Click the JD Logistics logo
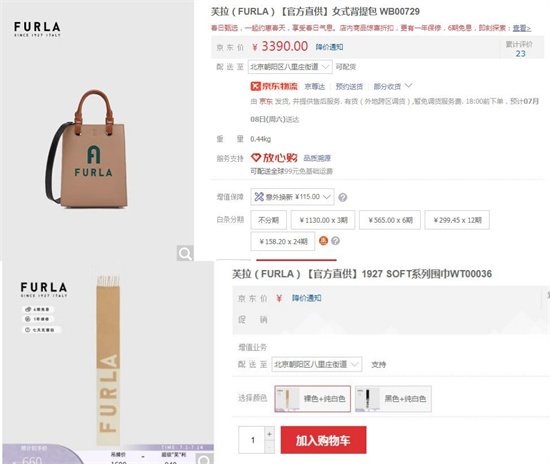550x464 pixels. click(x=274, y=86)
